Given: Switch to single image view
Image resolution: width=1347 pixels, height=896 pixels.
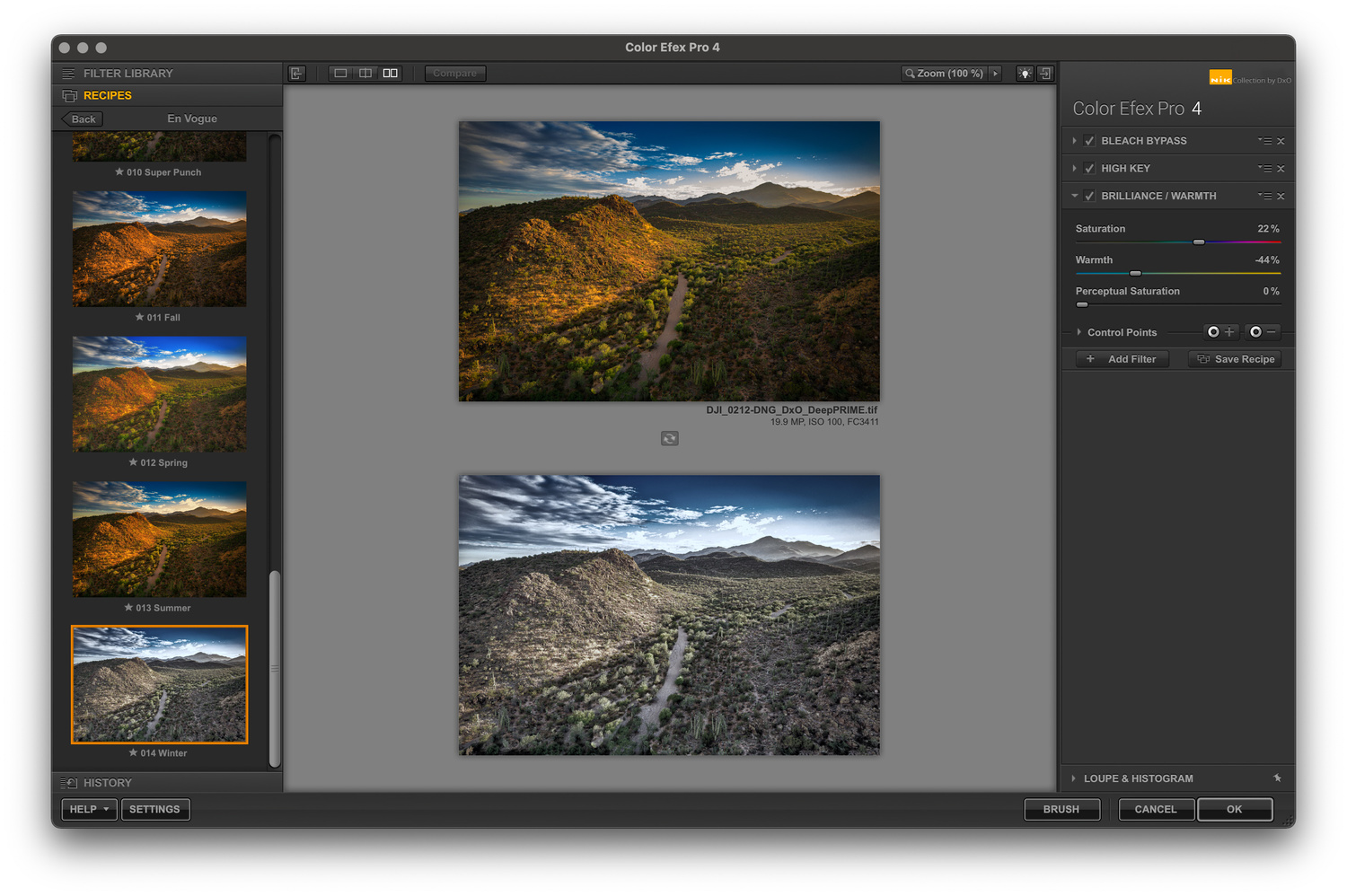Looking at the screenshot, I should tap(340, 74).
